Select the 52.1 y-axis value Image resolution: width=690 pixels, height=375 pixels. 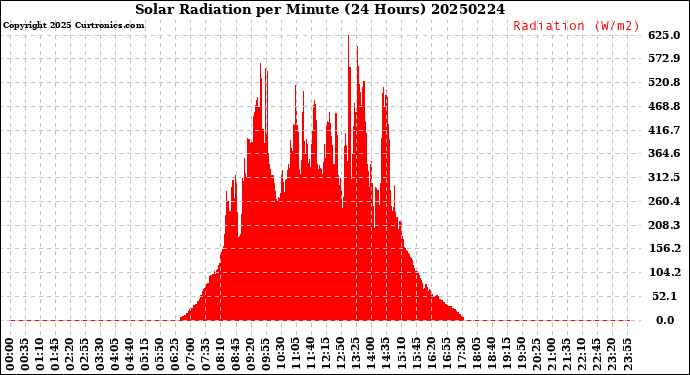coord(664,296)
